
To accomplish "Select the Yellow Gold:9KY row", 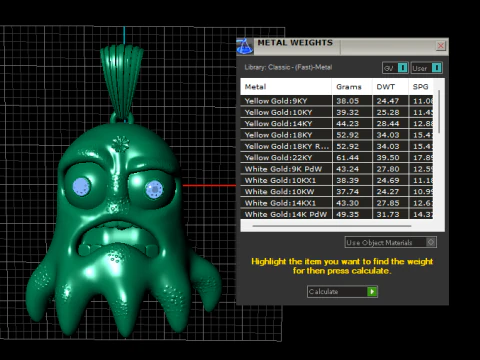I will click(337, 101).
